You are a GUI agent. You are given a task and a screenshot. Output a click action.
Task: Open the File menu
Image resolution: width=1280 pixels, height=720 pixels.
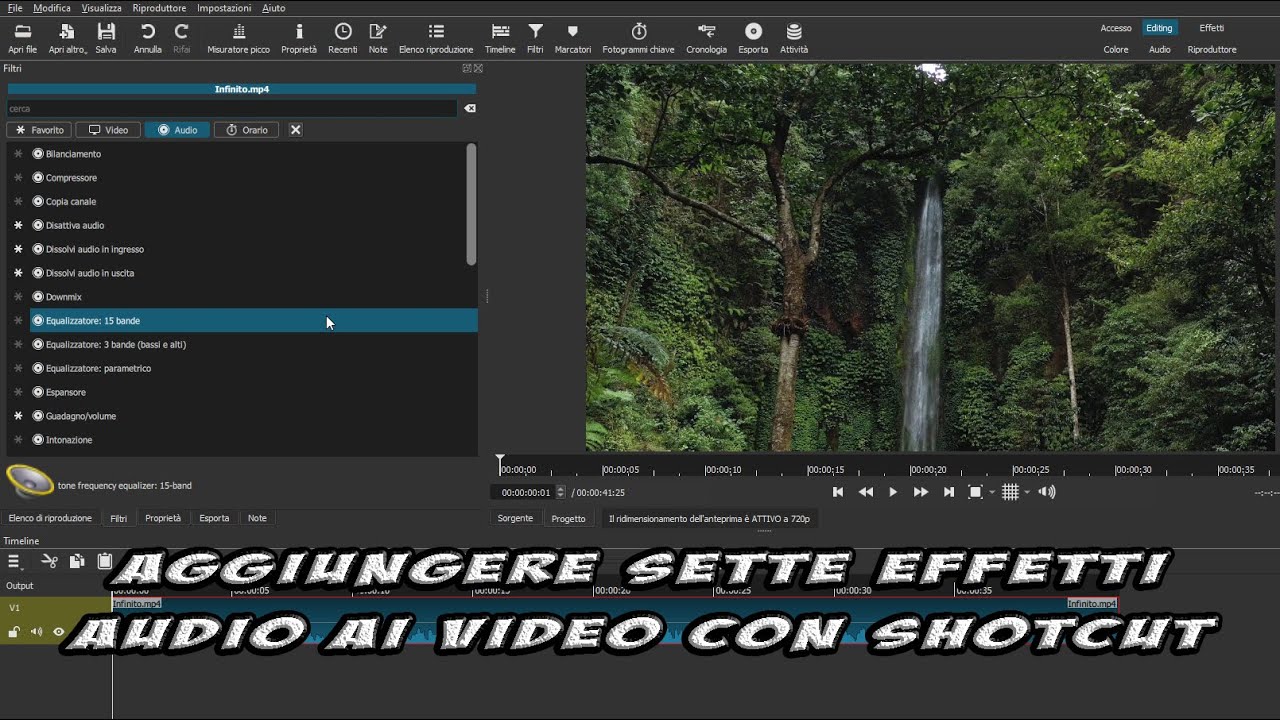click(15, 8)
